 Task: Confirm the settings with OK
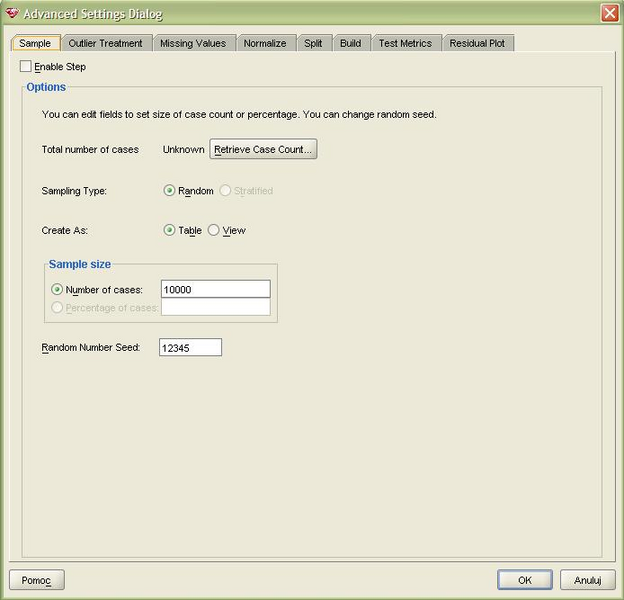click(524, 580)
